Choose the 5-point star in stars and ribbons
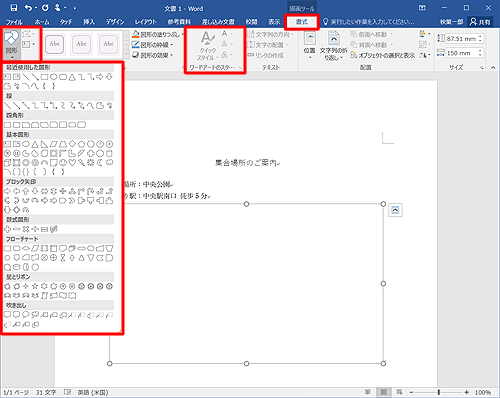The image size is (500, 398). [35, 286]
